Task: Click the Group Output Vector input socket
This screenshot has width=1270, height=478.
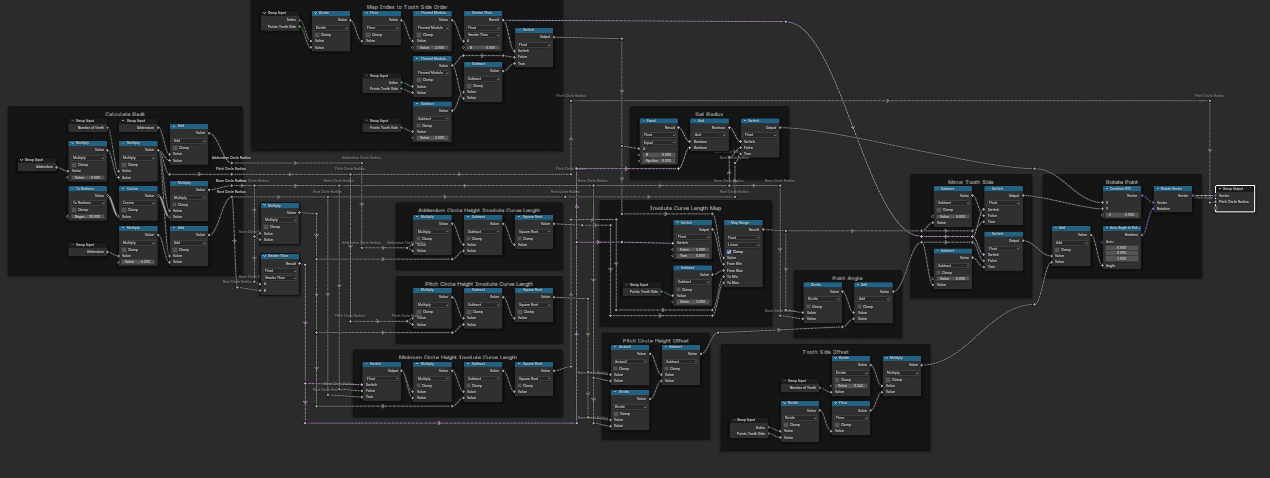Action: click(x=1214, y=195)
